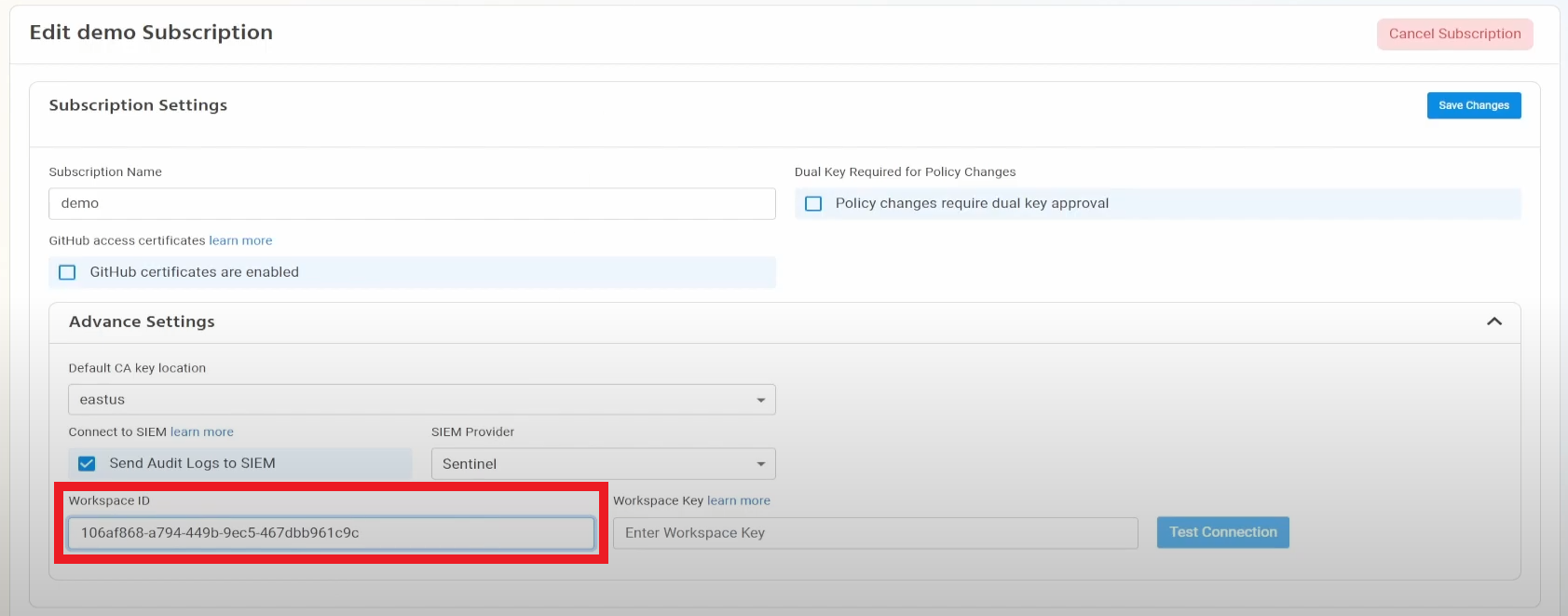Click the Advance Settings heading text
This screenshot has width=1568, height=616.
coord(142,322)
